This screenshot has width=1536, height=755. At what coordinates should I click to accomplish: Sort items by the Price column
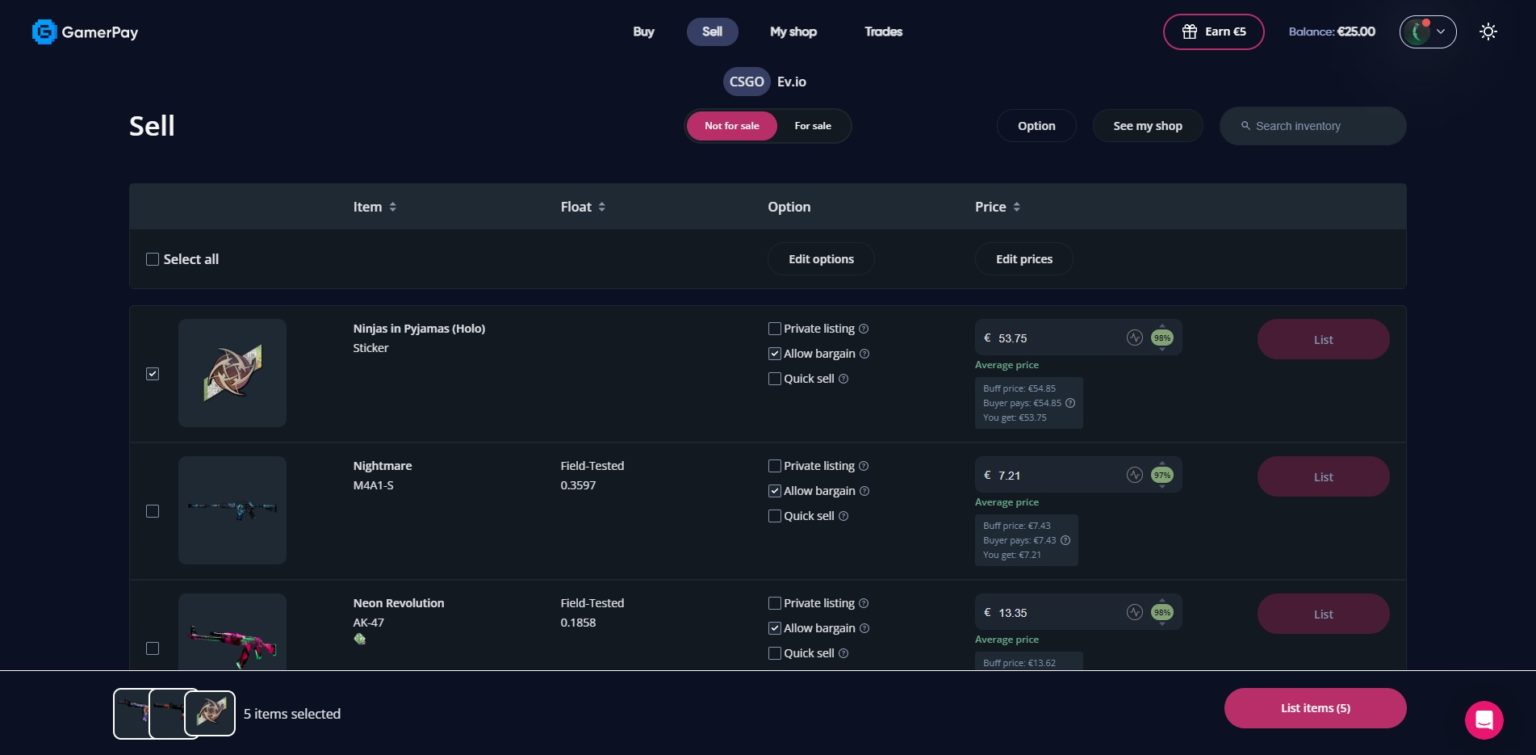tap(1014, 207)
